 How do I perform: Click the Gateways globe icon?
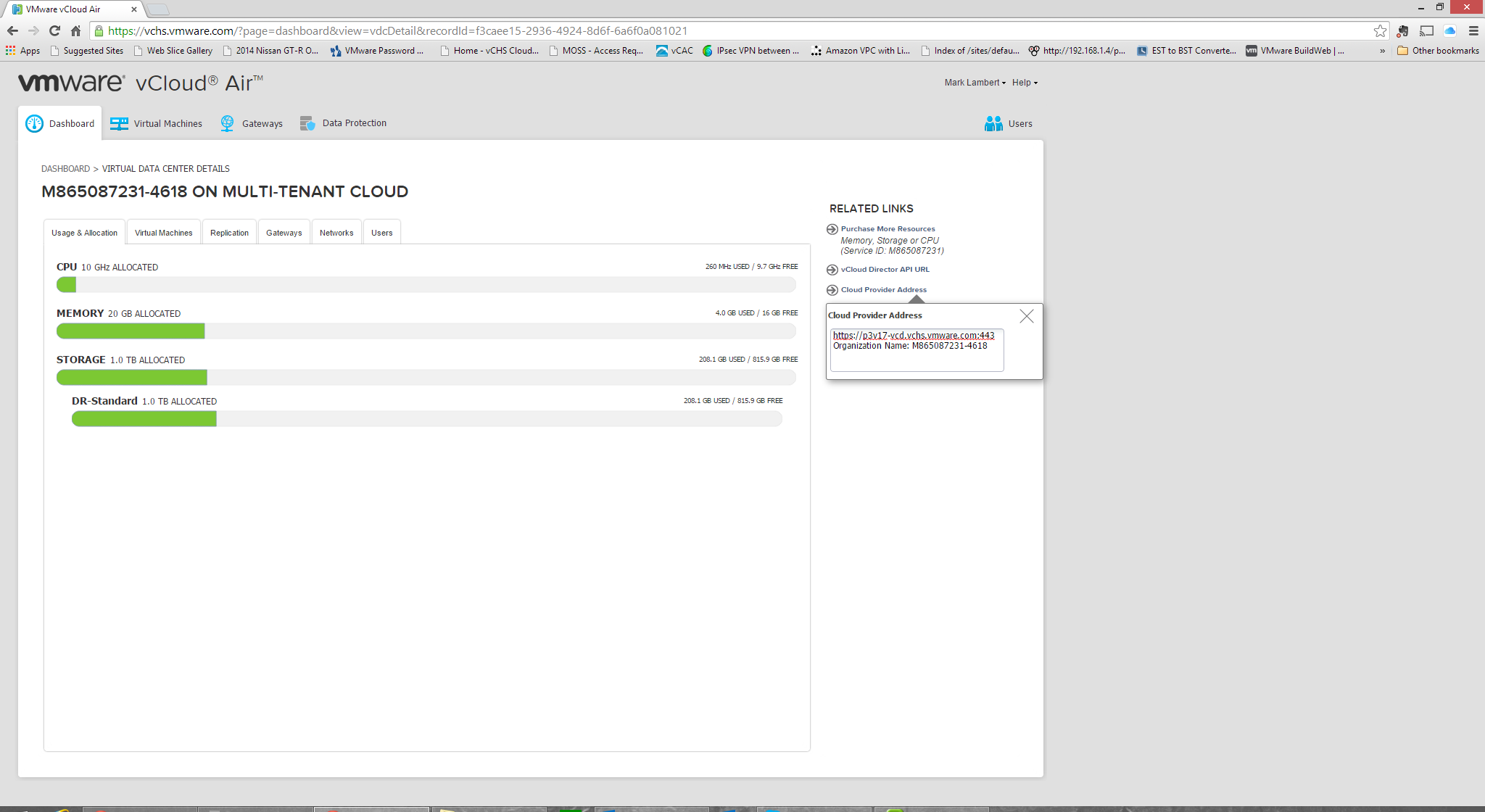[227, 123]
